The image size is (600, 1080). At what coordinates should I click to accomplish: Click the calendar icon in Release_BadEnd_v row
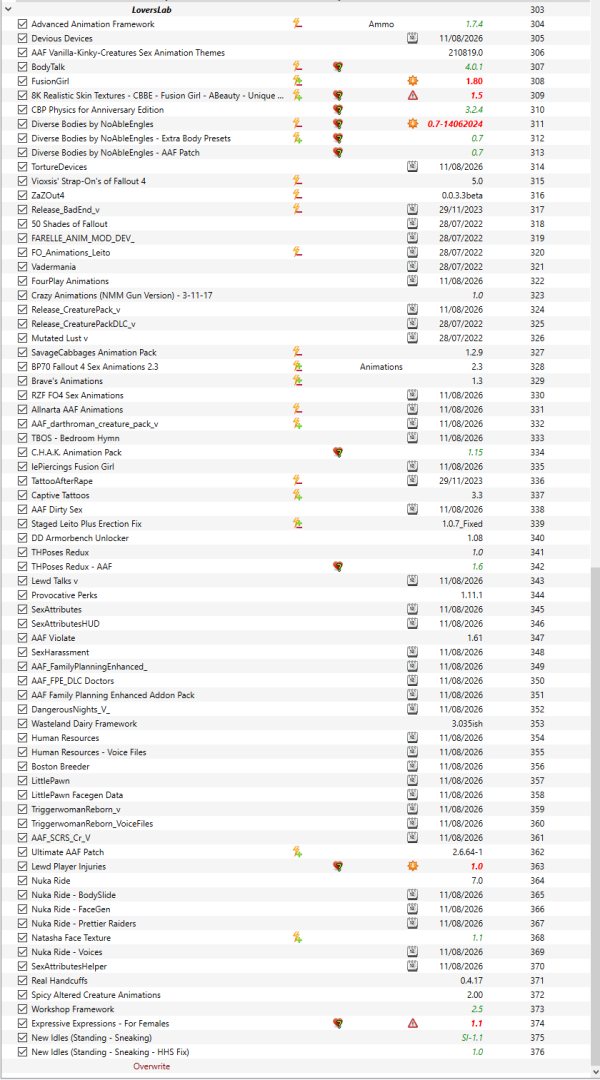412,209
